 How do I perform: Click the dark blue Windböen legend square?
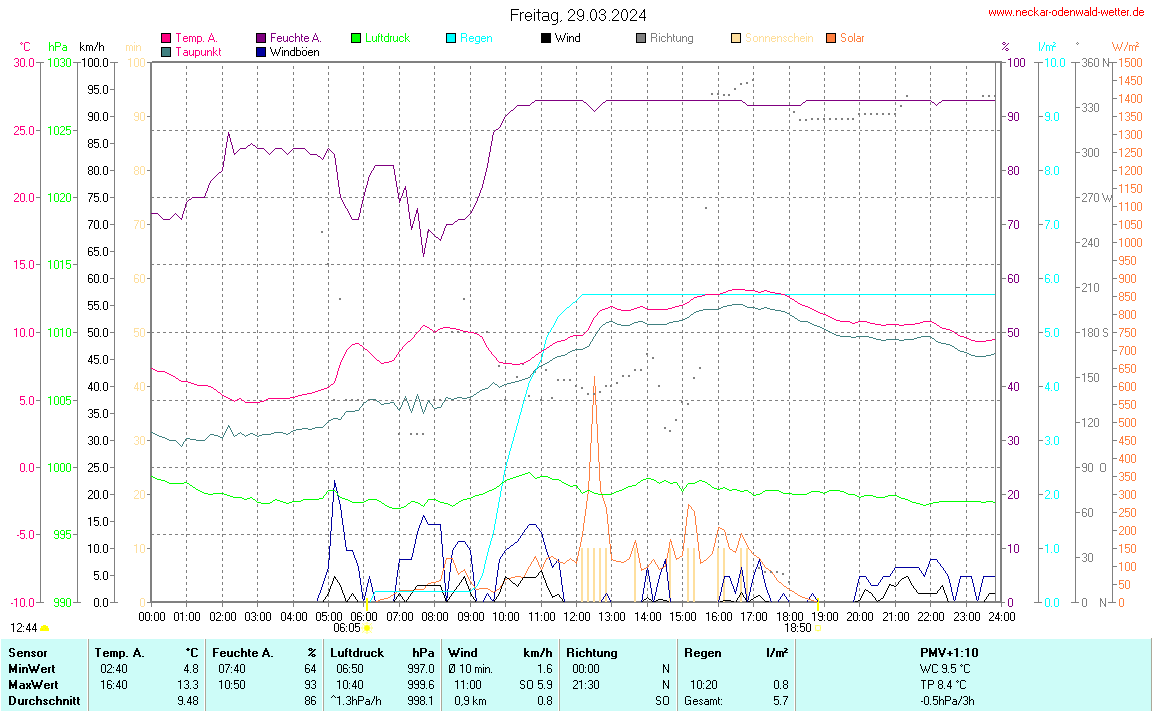click(261, 51)
